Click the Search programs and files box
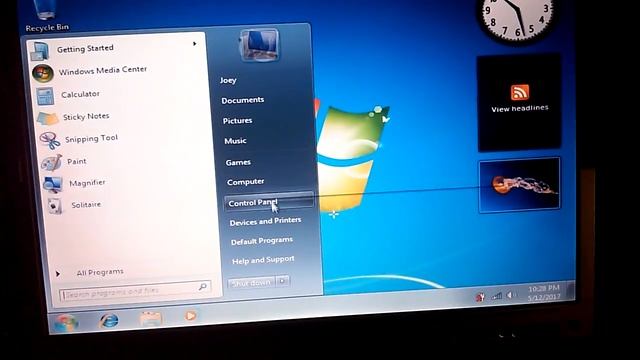 (135, 292)
